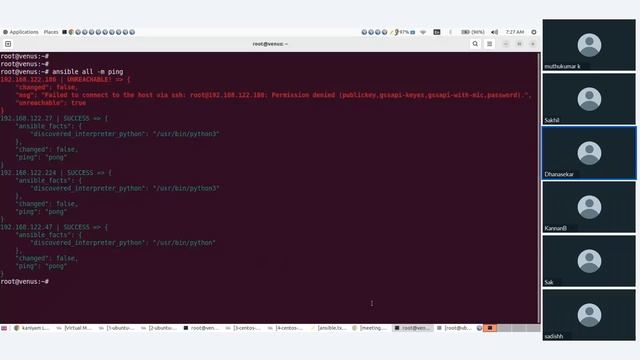Switch to the '1-ubuntu' taskbar window
Viewport: 640px width, 360px height.
click(x=117, y=328)
